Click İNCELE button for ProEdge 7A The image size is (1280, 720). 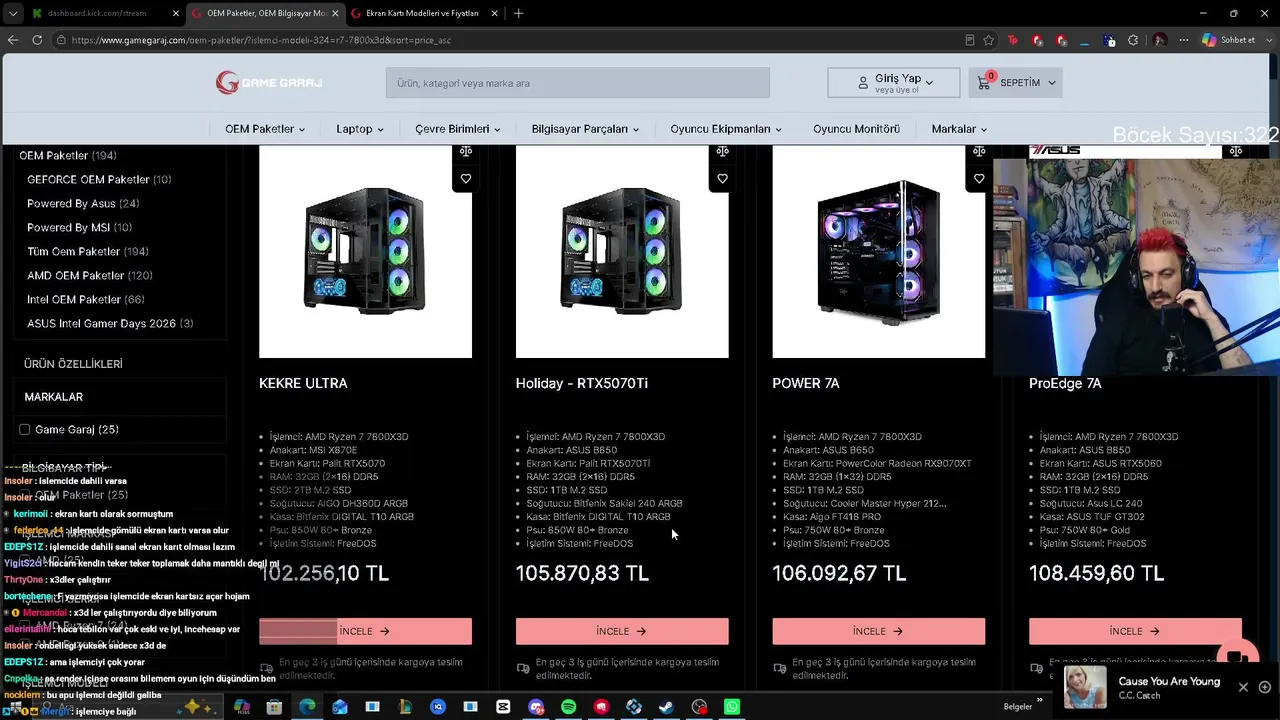click(x=1135, y=631)
